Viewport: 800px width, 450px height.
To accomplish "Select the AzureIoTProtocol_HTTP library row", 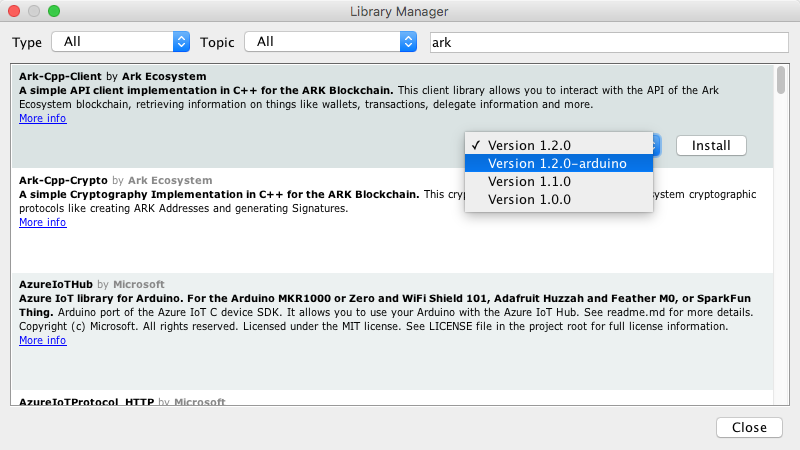I will point(390,399).
